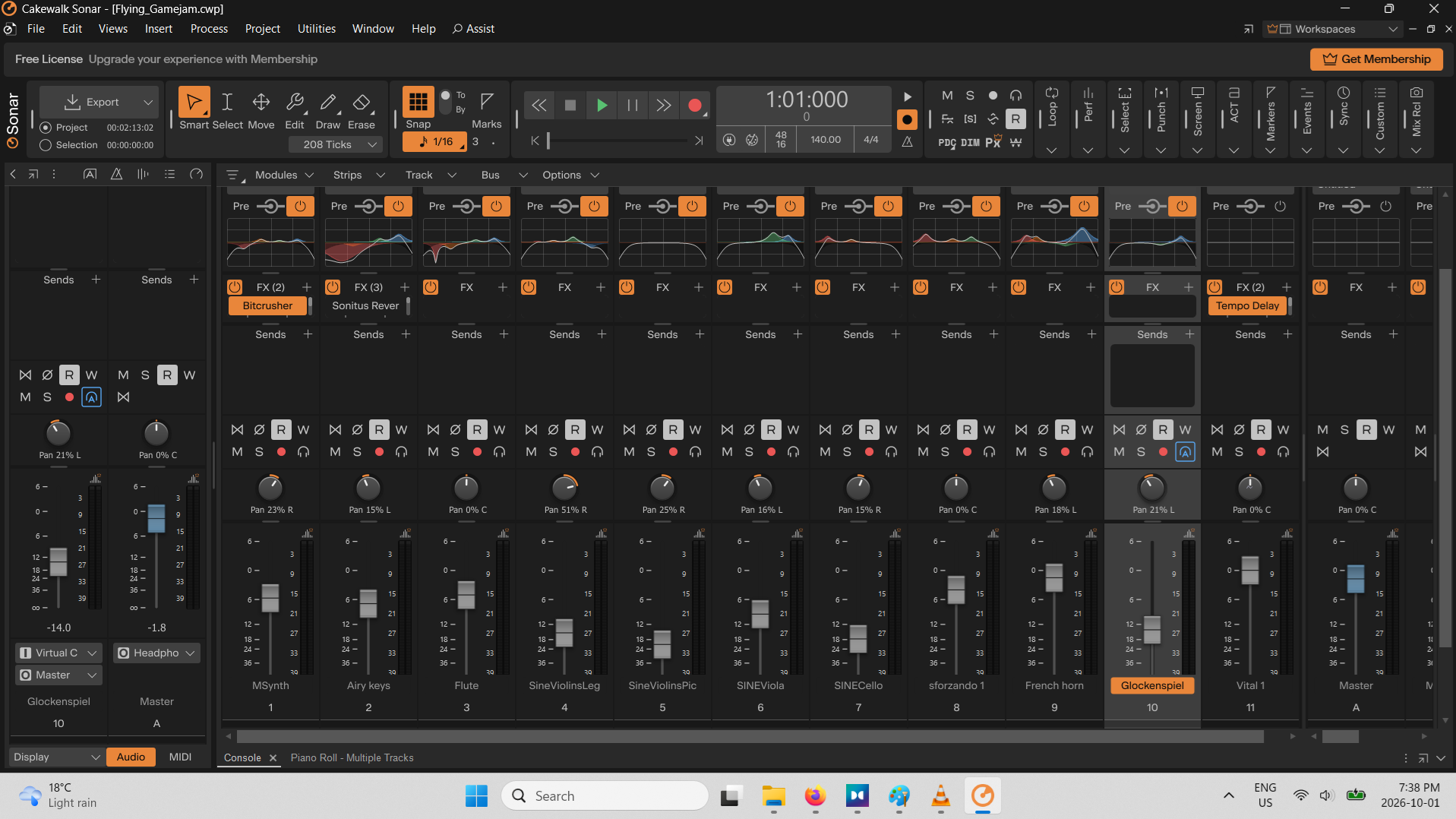
Task: Click the Windows taskbar Search box
Action: tap(605, 796)
